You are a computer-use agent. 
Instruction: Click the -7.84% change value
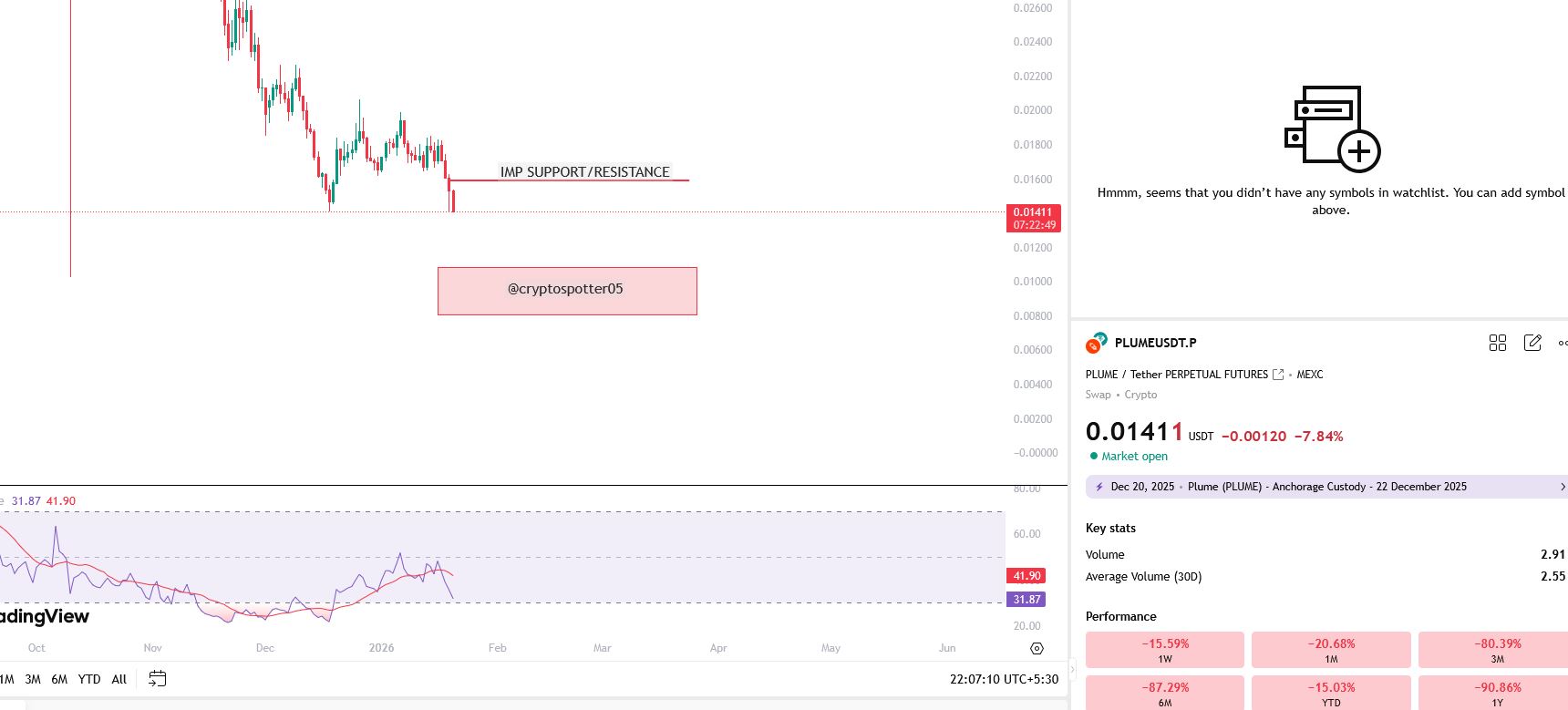(1318, 437)
